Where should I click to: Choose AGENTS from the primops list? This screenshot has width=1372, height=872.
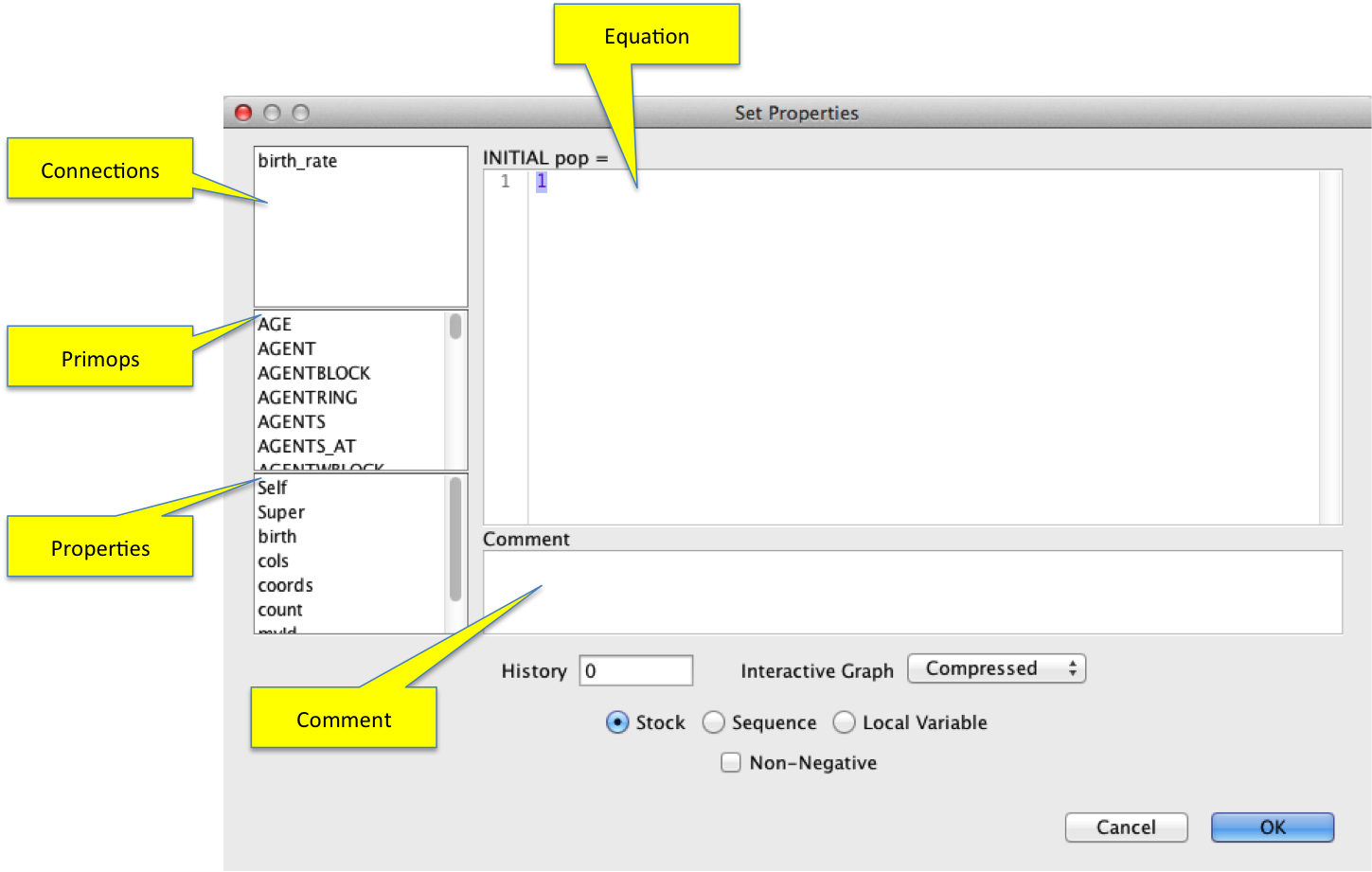pyautogui.click(x=292, y=422)
